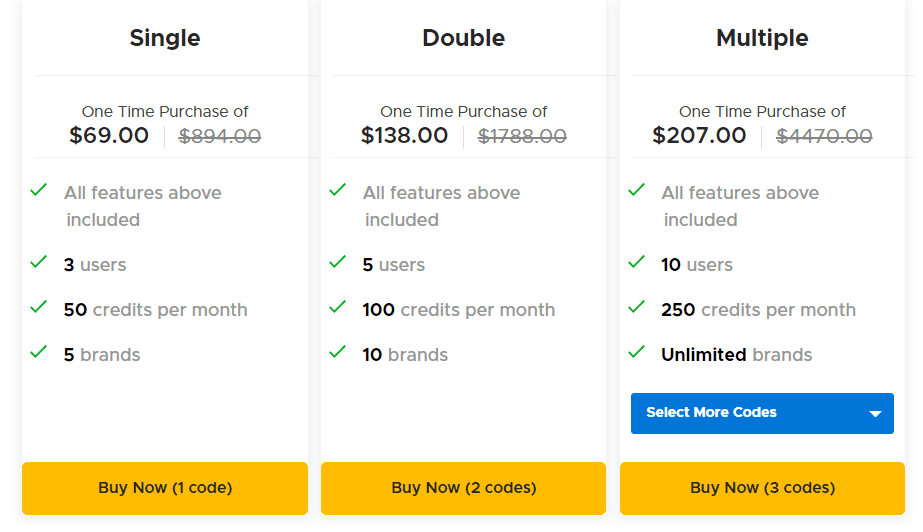This screenshot has height=532, width=923.
Task: Click the Multiple plan heading
Action: click(762, 38)
